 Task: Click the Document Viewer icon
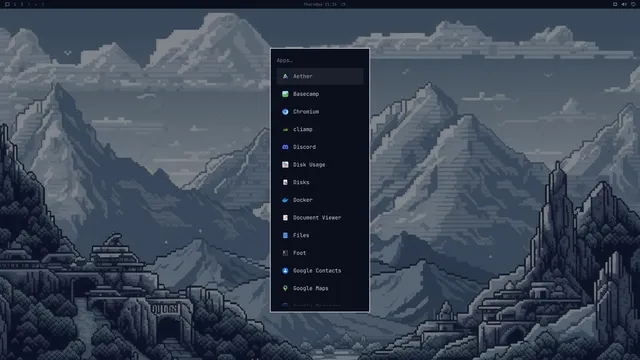285,218
